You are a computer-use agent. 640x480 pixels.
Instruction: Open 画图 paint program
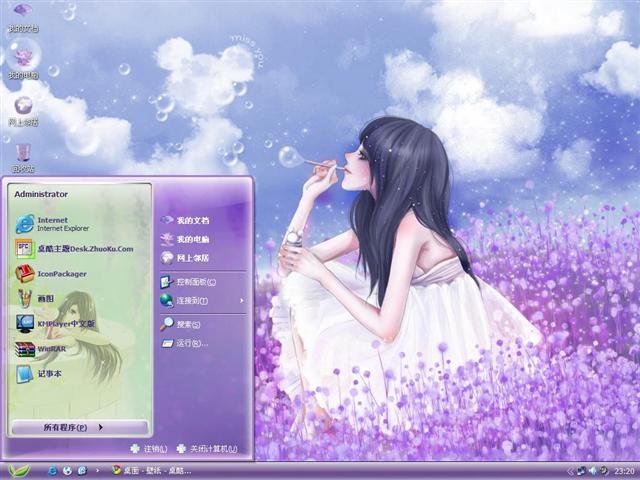click(35, 298)
